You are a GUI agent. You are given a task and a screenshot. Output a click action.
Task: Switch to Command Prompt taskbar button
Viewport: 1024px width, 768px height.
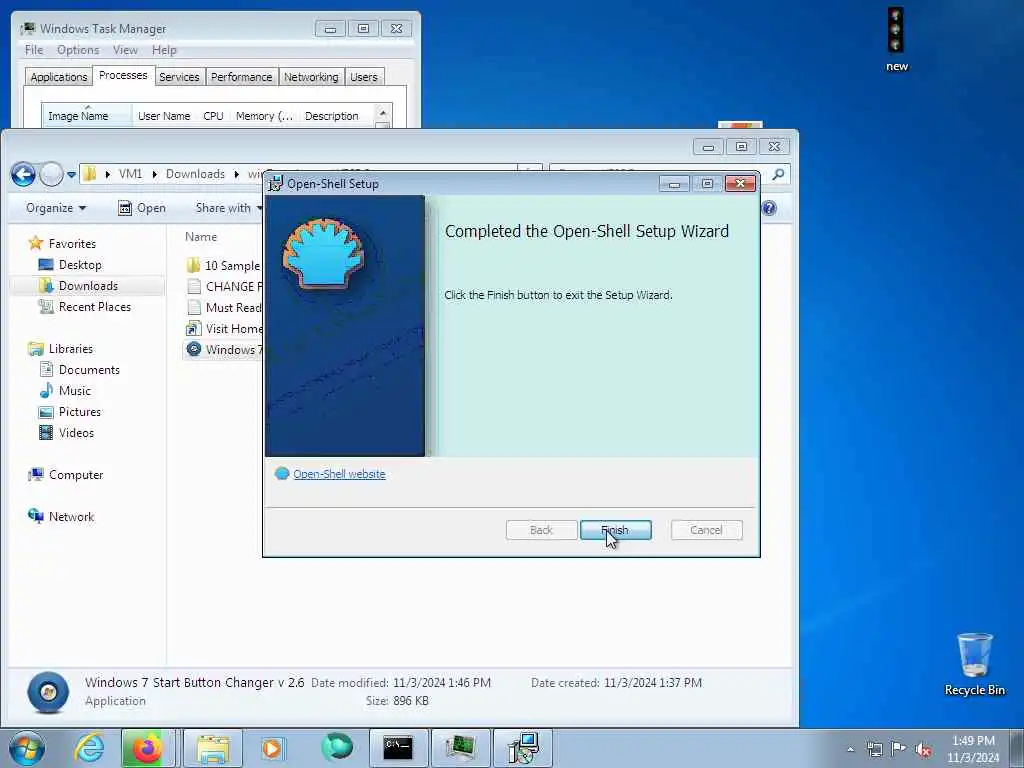tap(398, 748)
